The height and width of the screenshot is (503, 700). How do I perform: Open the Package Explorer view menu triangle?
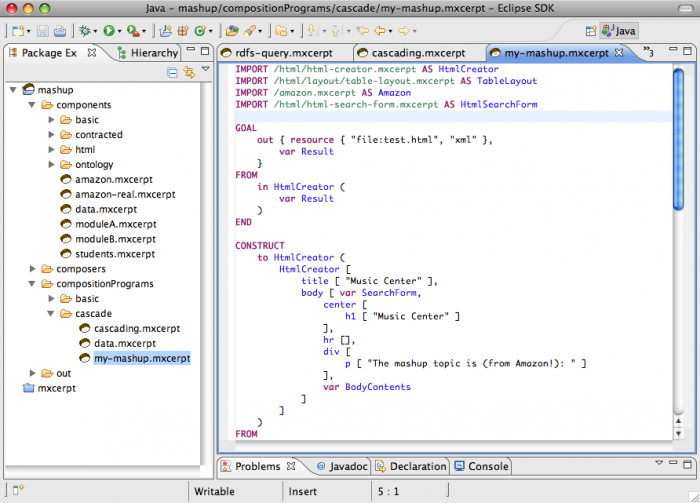(205, 70)
